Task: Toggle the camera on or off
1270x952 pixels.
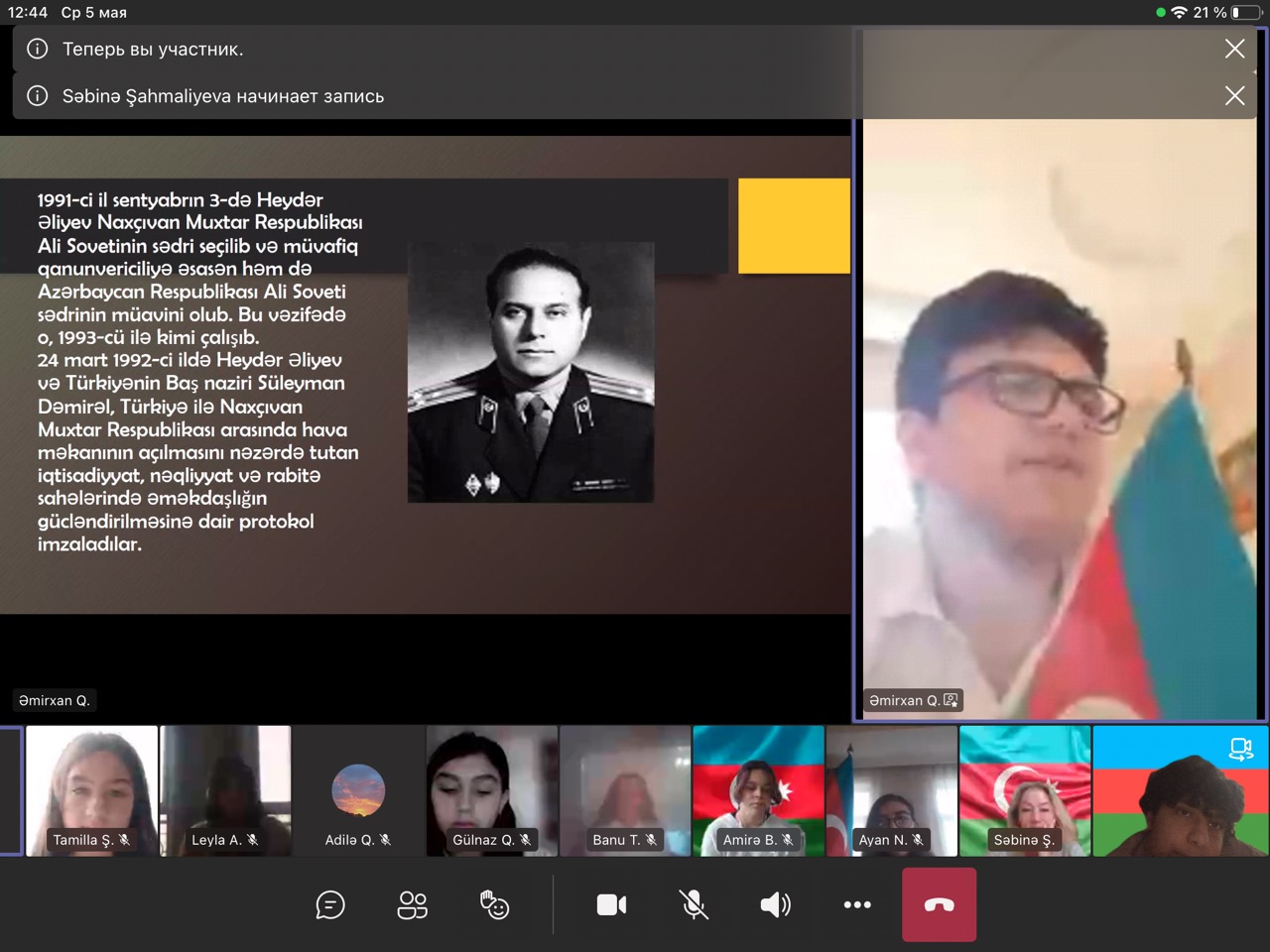Action: pos(611,904)
